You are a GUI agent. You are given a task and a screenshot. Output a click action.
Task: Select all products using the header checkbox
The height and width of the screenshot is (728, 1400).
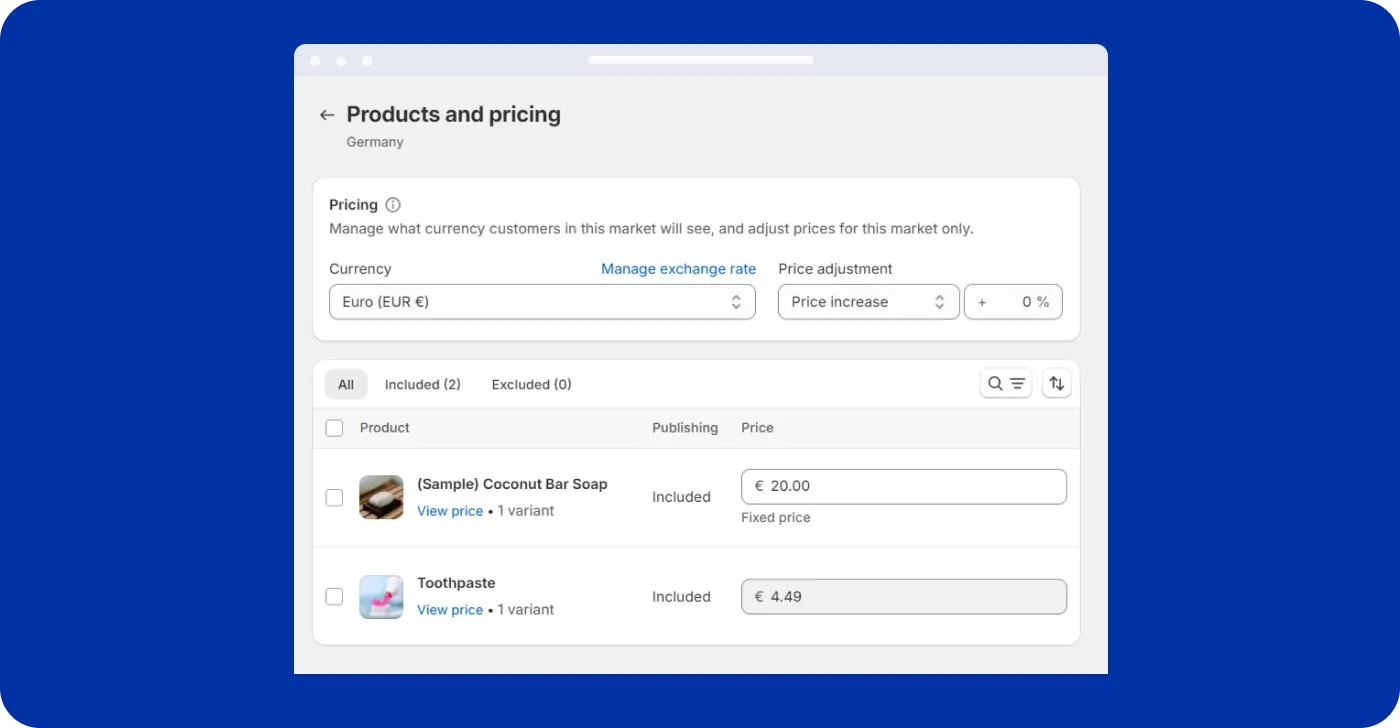[334, 427]
